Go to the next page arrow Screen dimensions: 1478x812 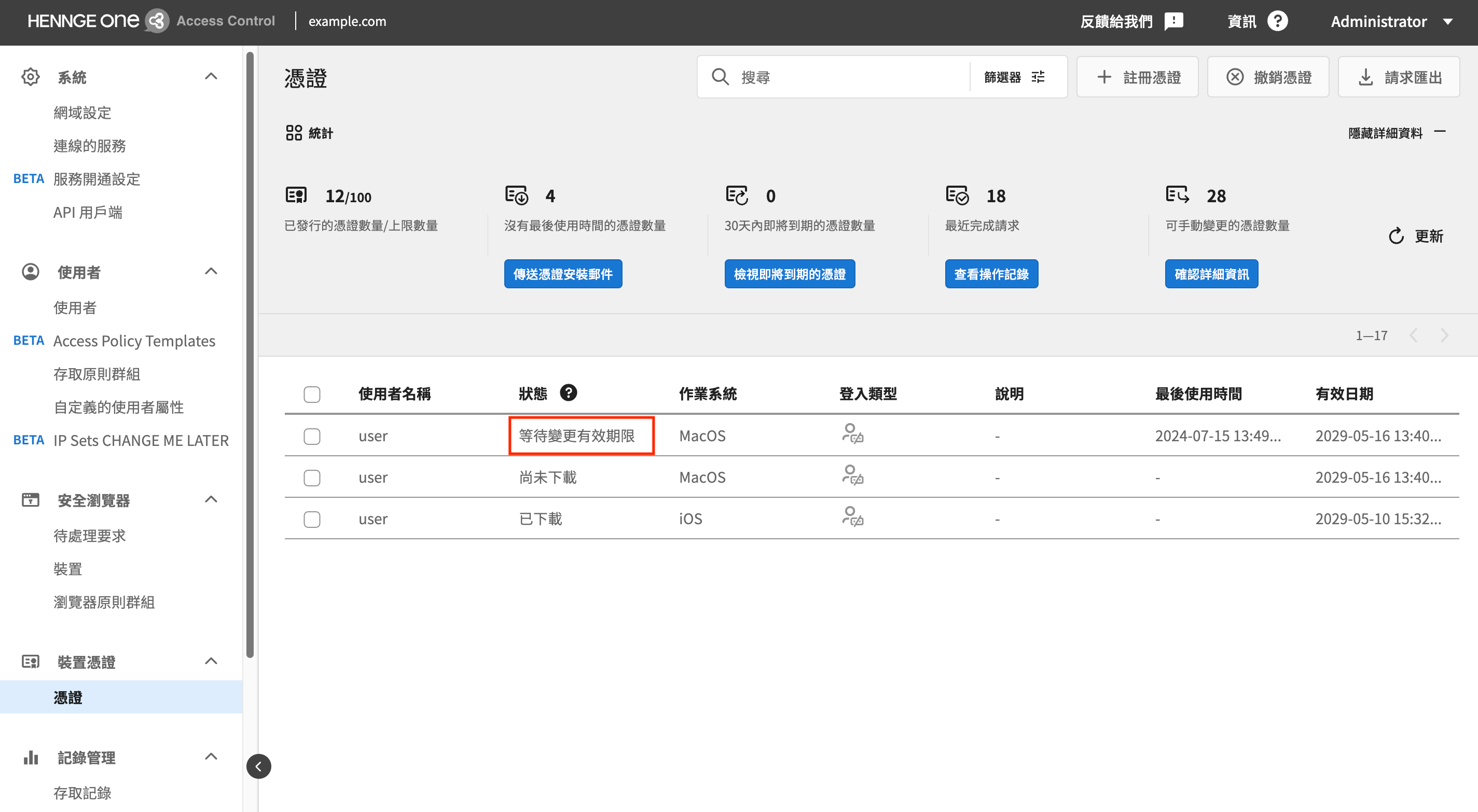point(1445,335)
